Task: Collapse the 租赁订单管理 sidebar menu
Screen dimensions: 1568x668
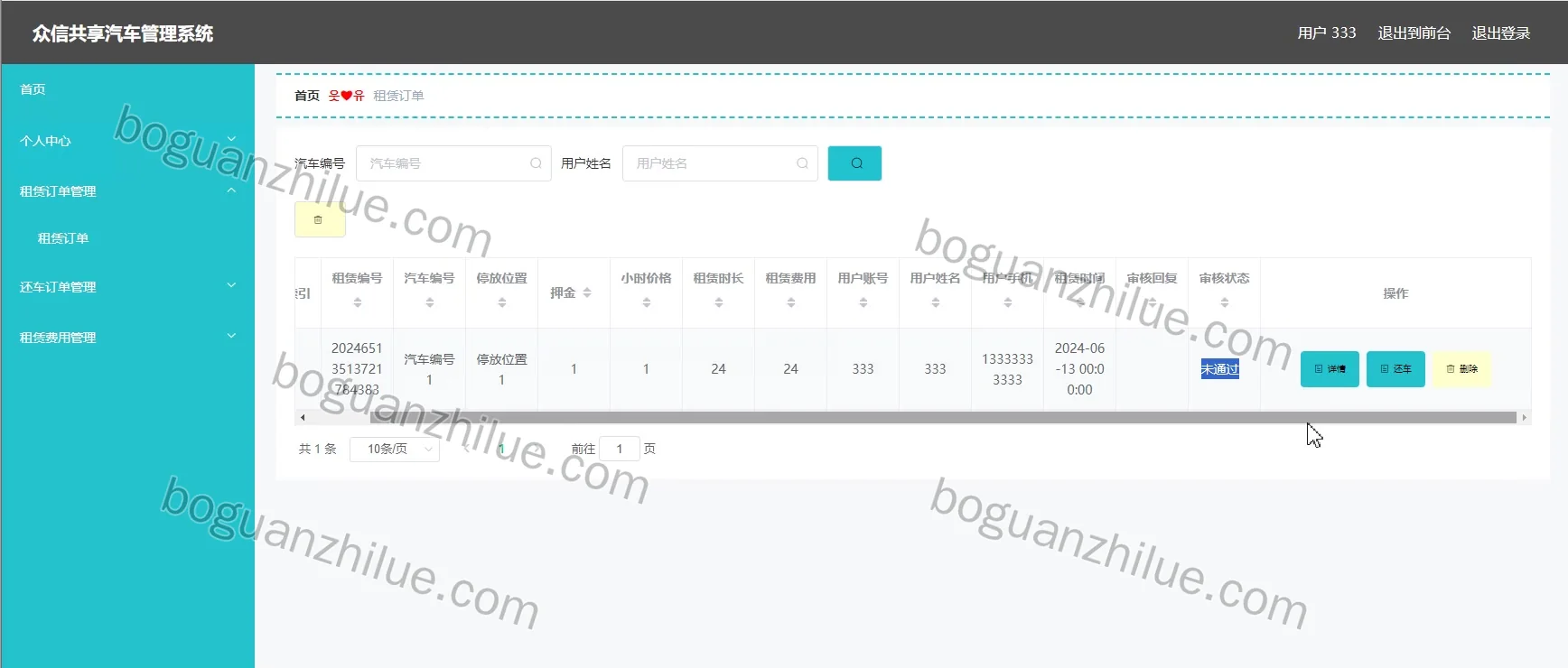Action: point(127,191)
